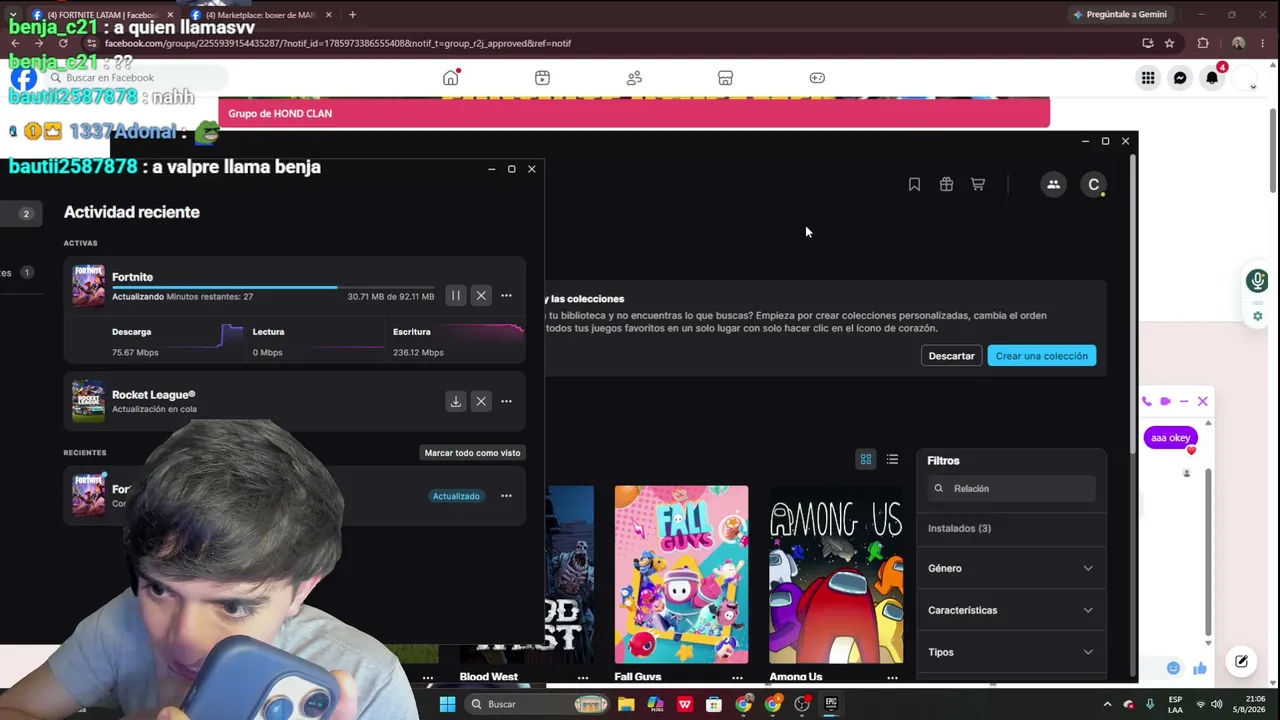The width and height of the screenshot is (1280, 720).
Task: Open the Facebook apps menu grid
Action: click(1148, 78)
